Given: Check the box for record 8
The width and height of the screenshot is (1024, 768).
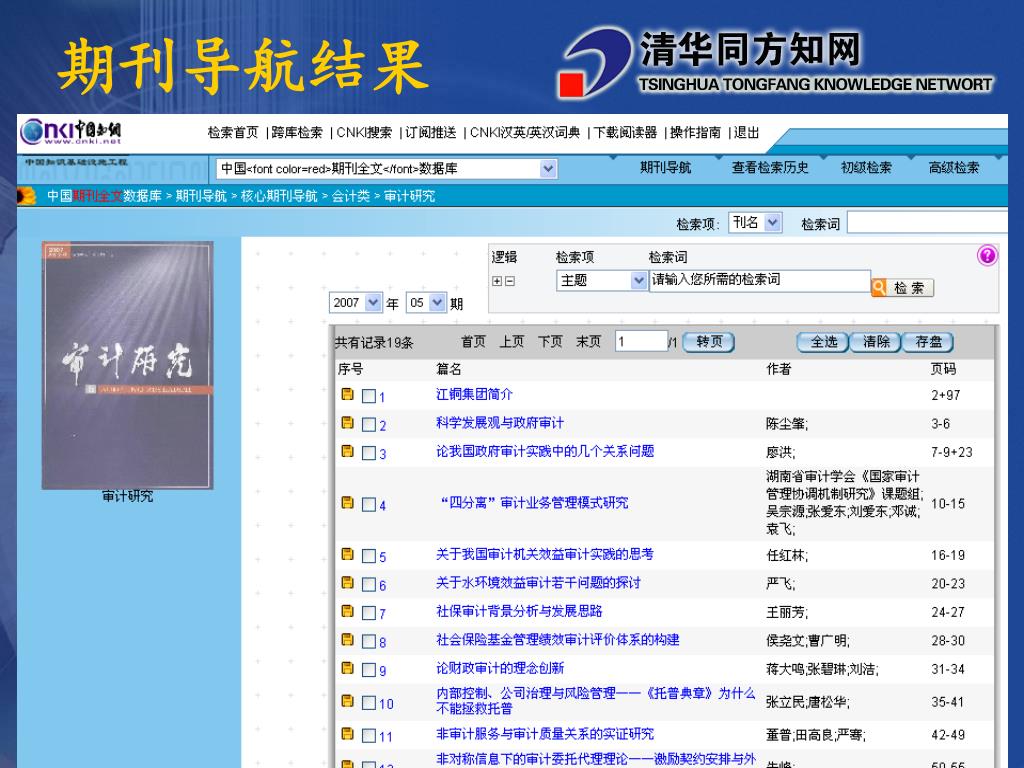Looking at the screenshot, I should click(x=369, y=641).
